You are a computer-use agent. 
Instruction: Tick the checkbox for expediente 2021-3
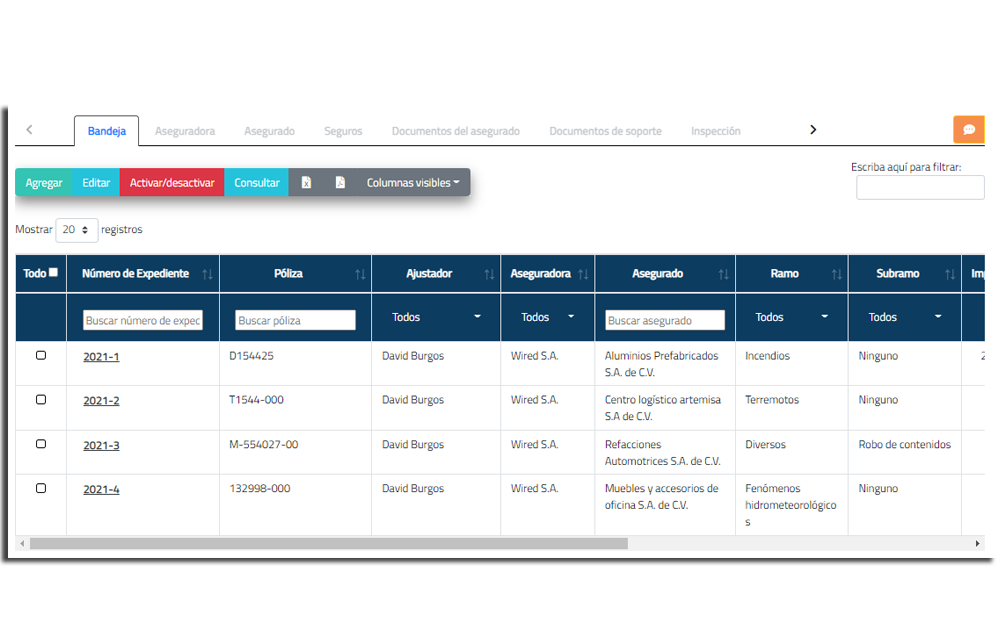(41, 444)
